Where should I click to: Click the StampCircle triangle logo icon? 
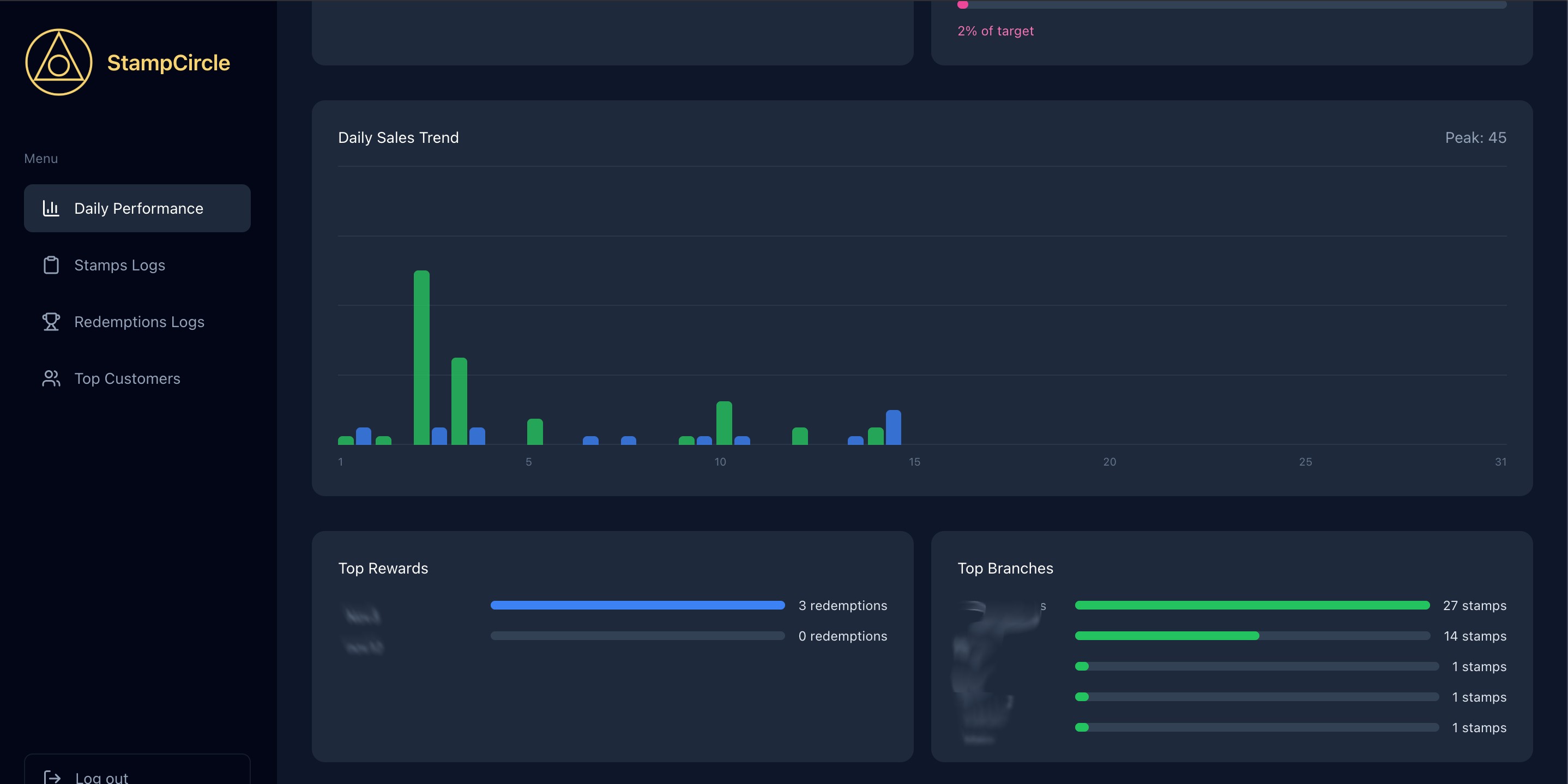pyautogui.click(x=58, y=62)
